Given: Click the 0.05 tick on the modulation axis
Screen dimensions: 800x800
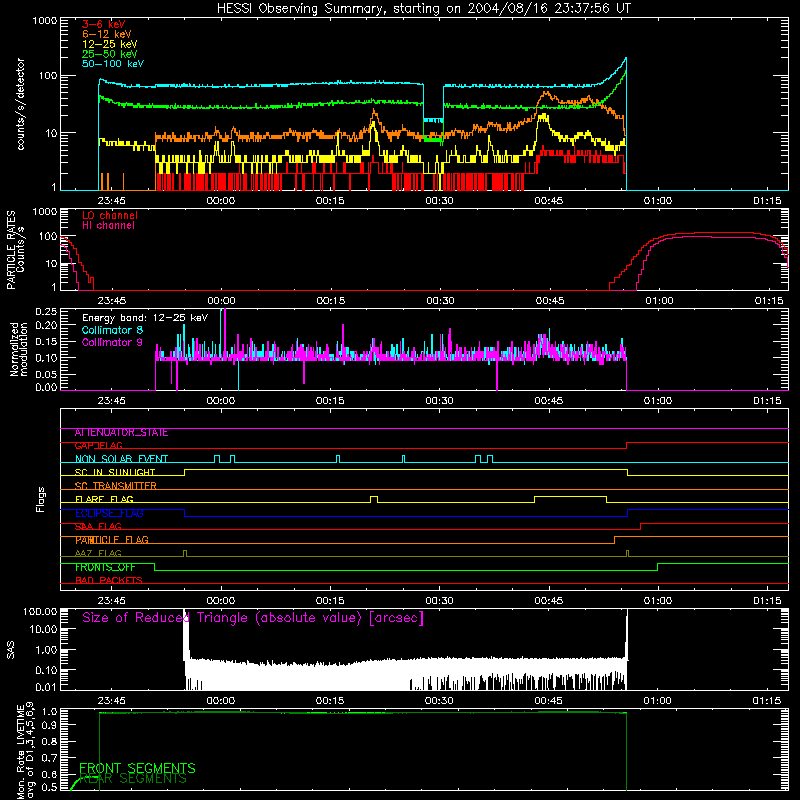Looking at the screenshot, I should coord(46,374).
